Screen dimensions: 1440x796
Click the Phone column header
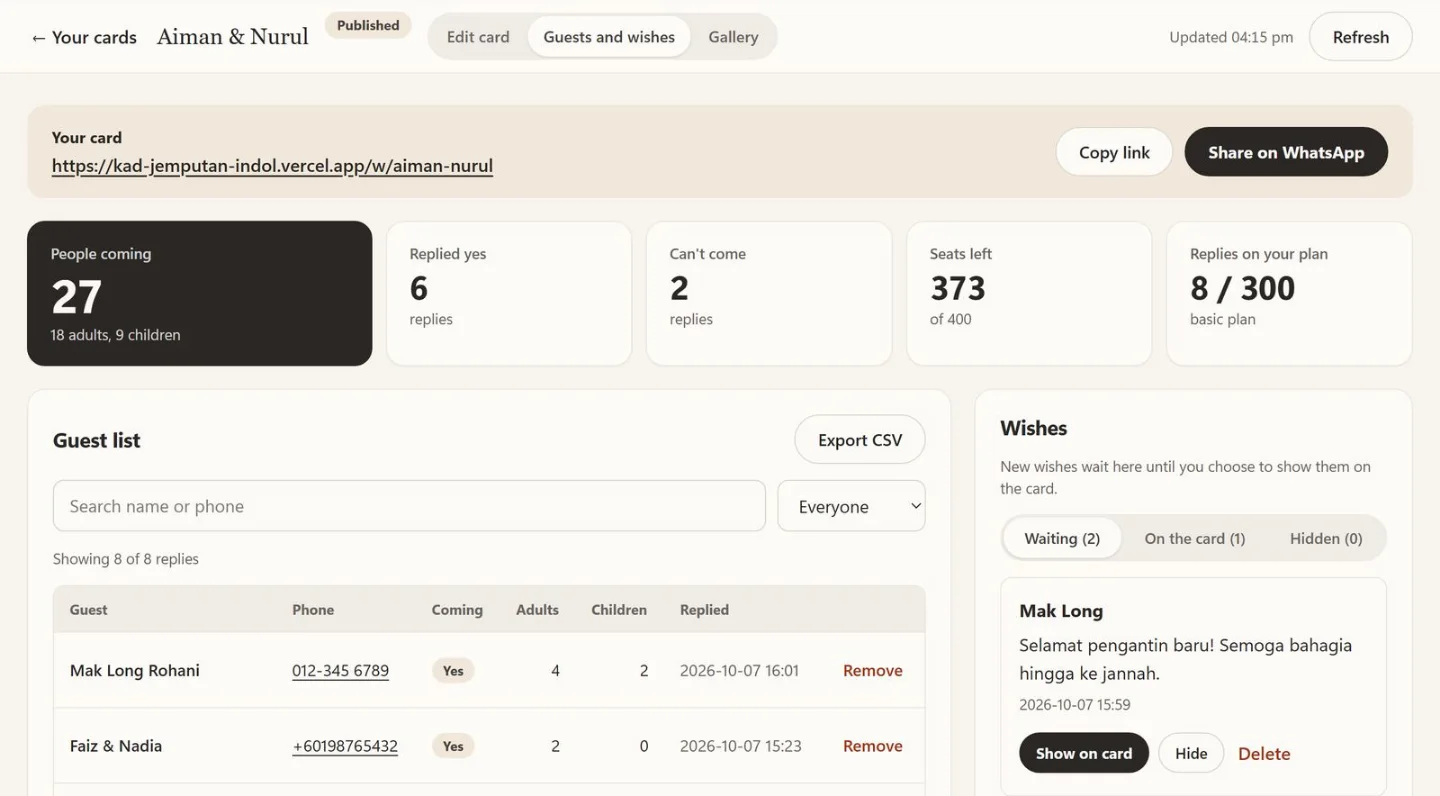[313, 609]
